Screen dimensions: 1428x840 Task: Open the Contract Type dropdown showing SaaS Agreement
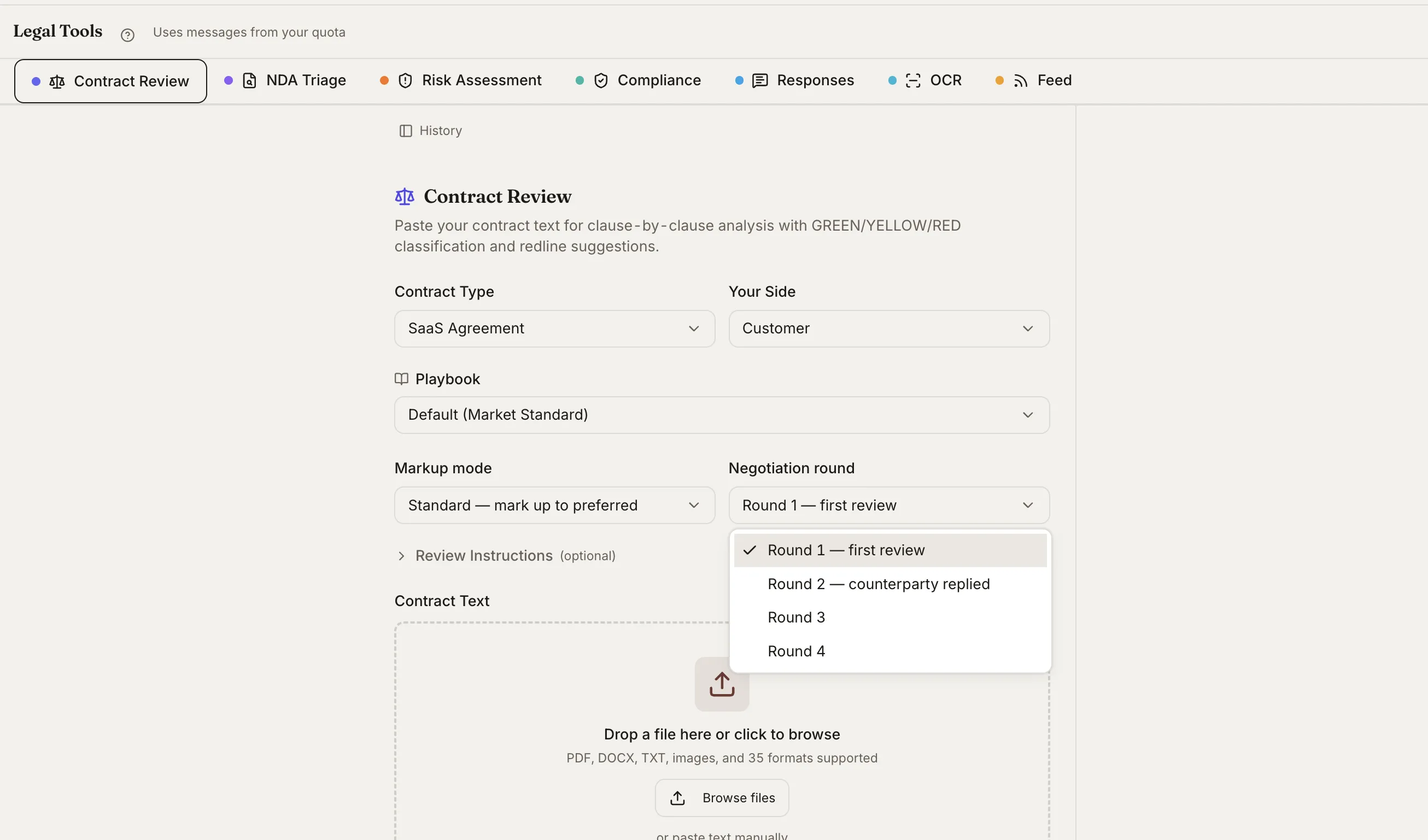coord(555,328)
